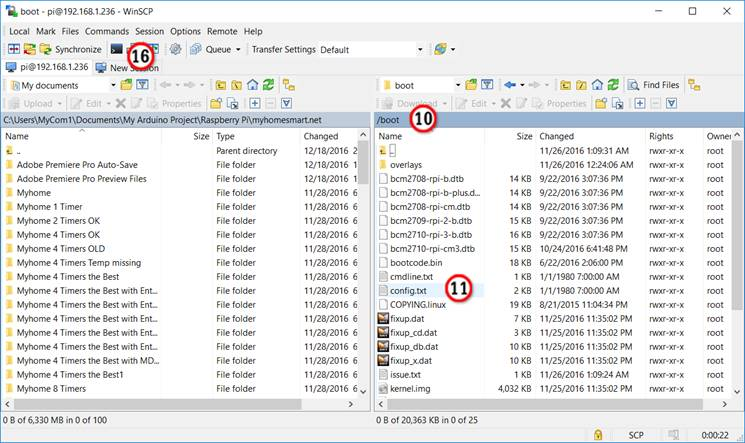Sort remote files by Rights column
This screenshot has width=745, height=443.
tap(674, 136)
